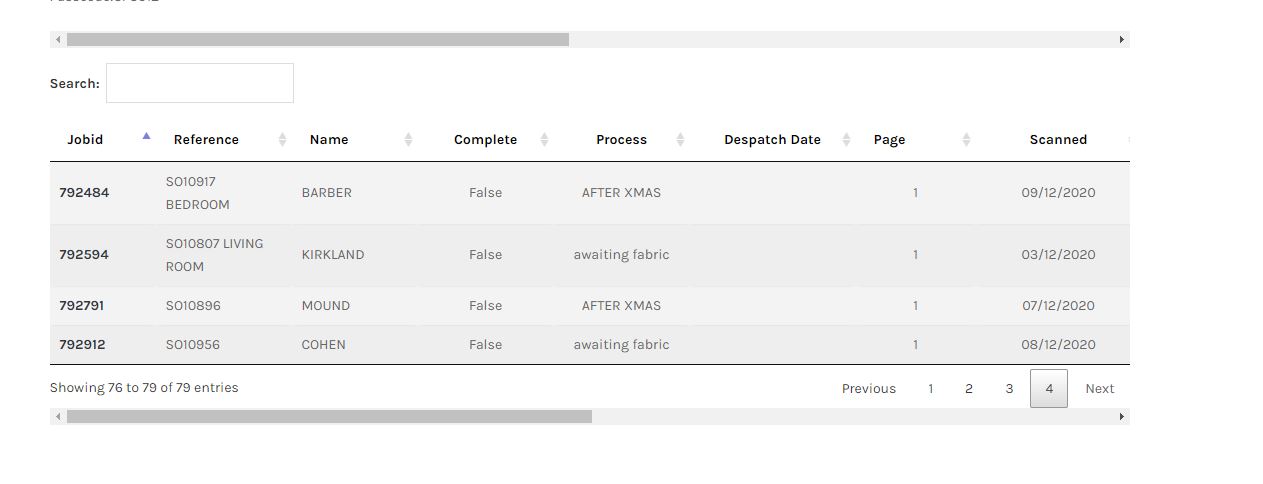
Task: Go to pagination page 3
Action: click(1009, 389)
